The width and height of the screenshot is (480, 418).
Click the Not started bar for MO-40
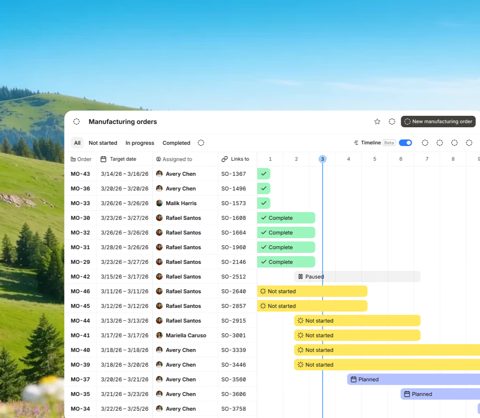click(x=387, y=350)
